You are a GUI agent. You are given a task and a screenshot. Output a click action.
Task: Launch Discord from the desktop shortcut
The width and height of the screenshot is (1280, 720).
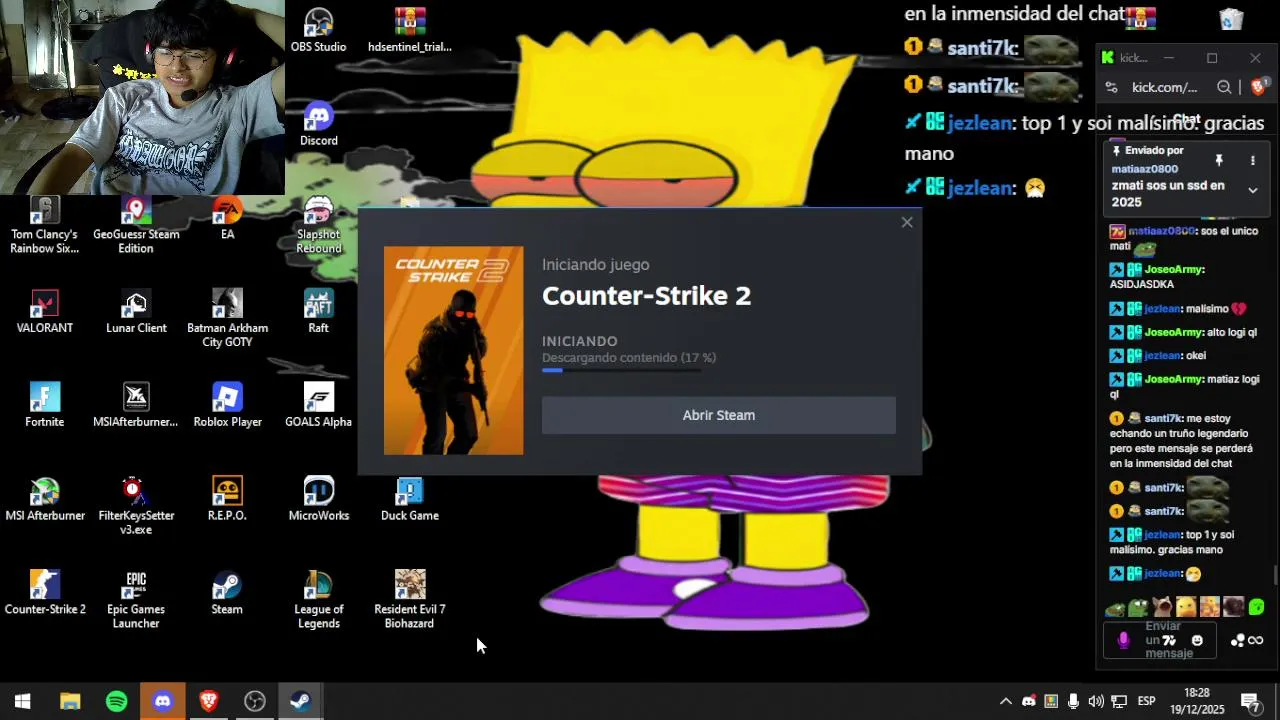(318, 124)
